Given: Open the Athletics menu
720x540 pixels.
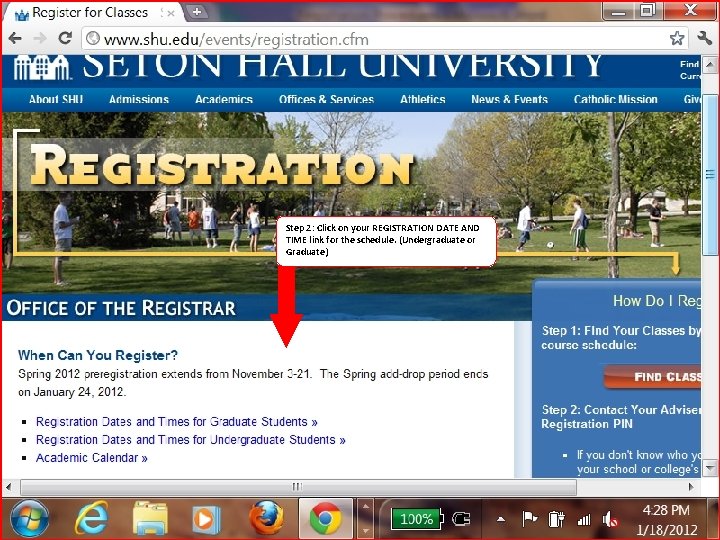Looking at the screenshot, I should coord(423,99).
